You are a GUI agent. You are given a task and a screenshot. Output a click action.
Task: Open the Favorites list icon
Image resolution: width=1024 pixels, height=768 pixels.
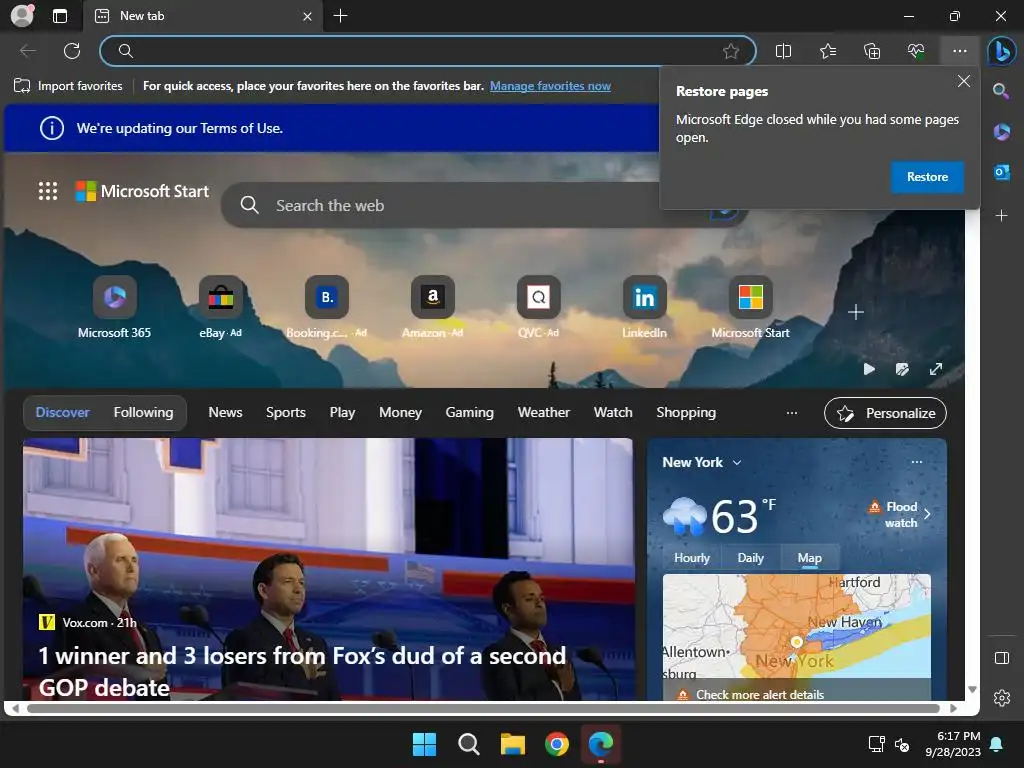[x=827, y=51]
